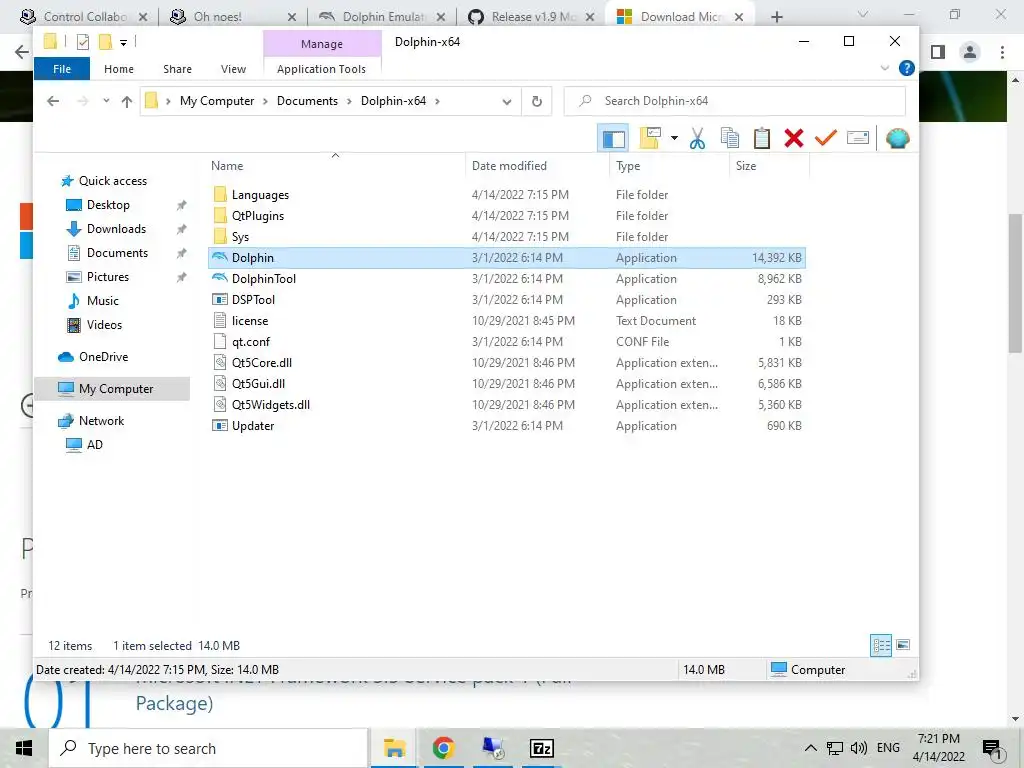Cut selection with the scissors icon

click(x=697, y=138)
